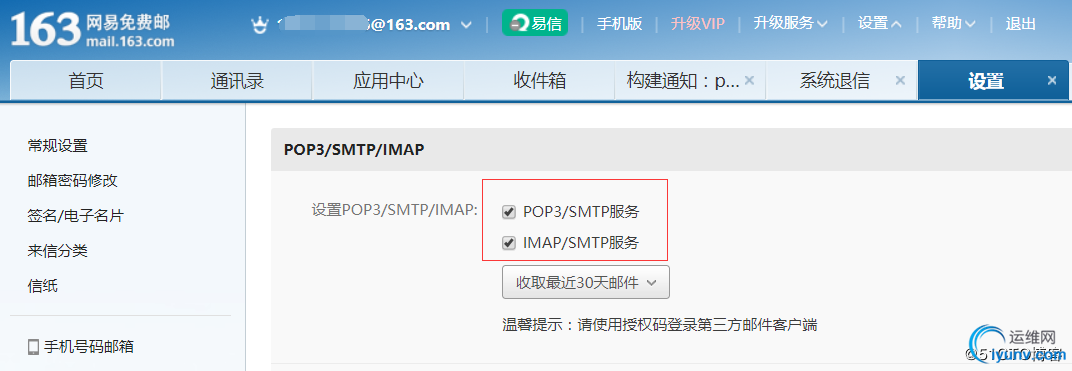
Task: Expand the account email dropdown arrow
Action: click(x=466, y=25)
